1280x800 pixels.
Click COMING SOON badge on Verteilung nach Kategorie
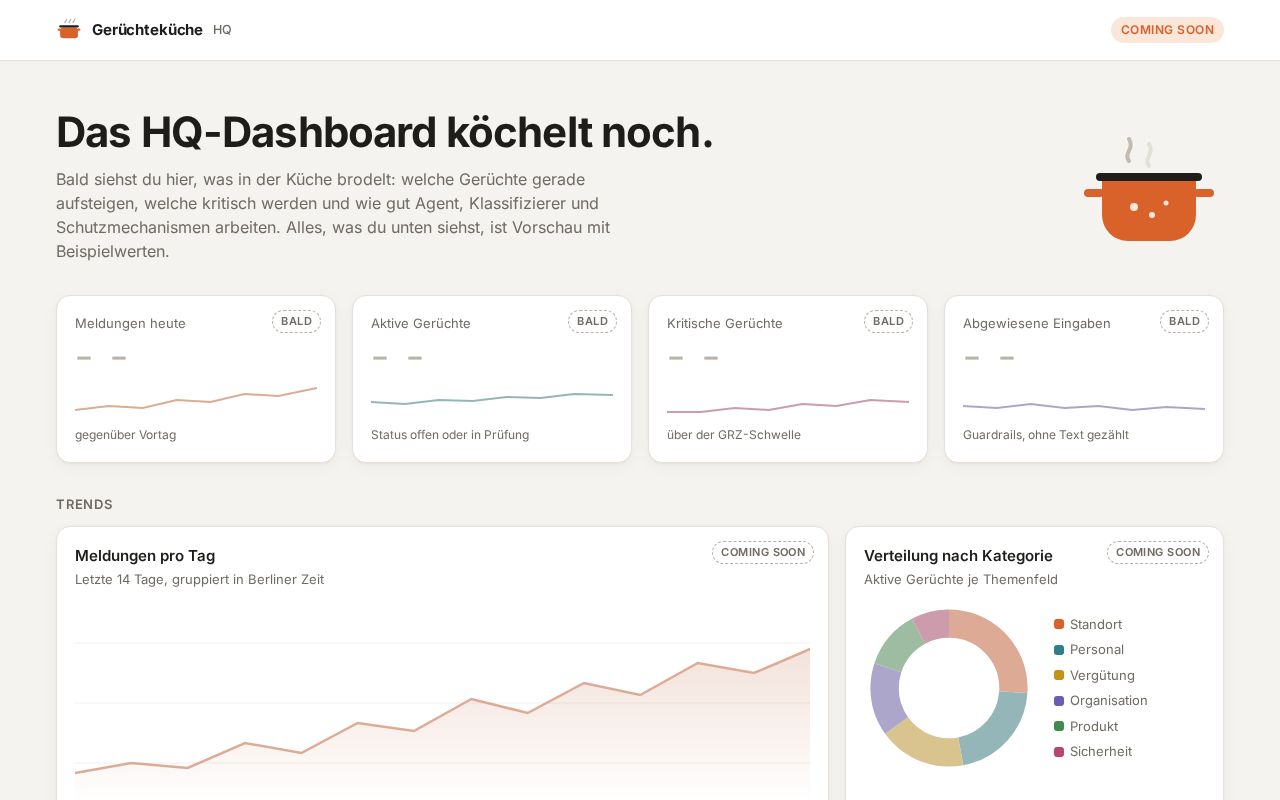(1158, 552)
